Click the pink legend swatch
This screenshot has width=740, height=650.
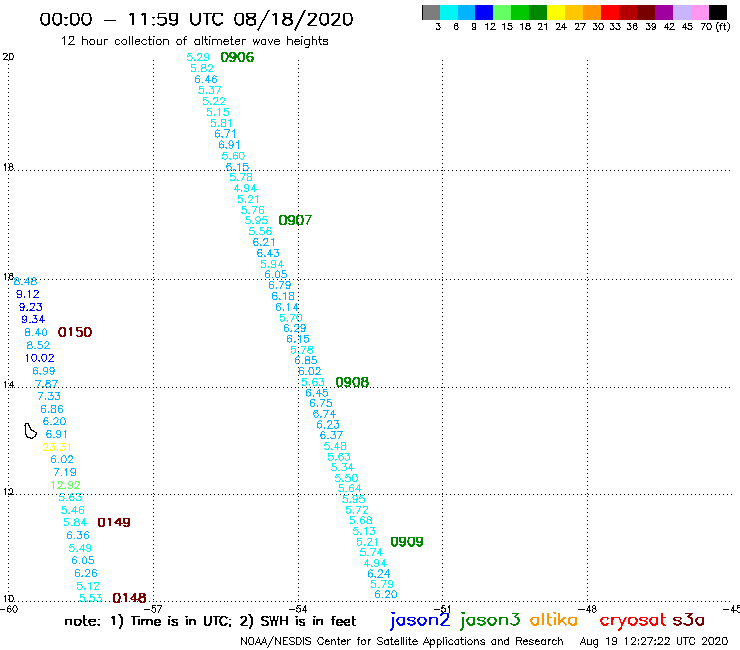coord(699,12)
